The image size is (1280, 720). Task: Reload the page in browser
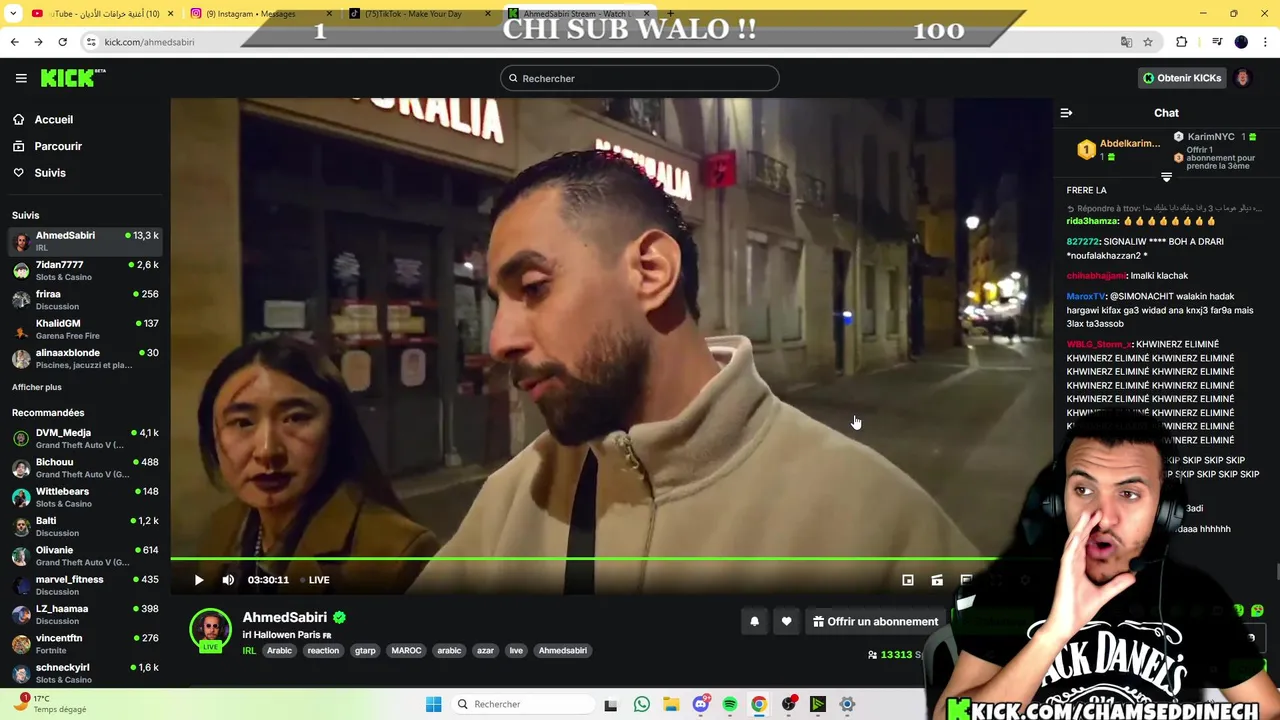62,42
